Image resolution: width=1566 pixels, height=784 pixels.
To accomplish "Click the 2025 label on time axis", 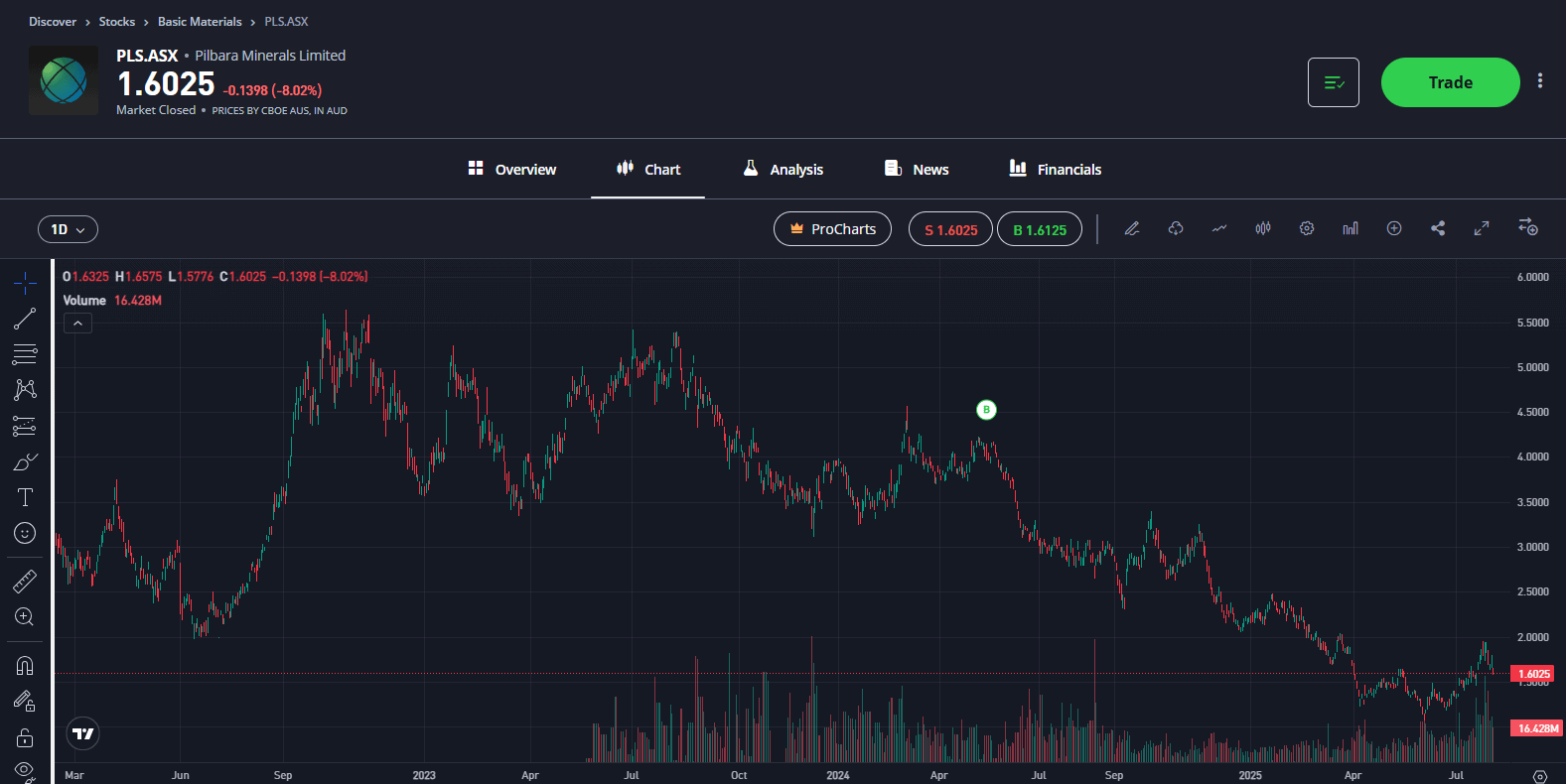I will tap(1250, 775).
